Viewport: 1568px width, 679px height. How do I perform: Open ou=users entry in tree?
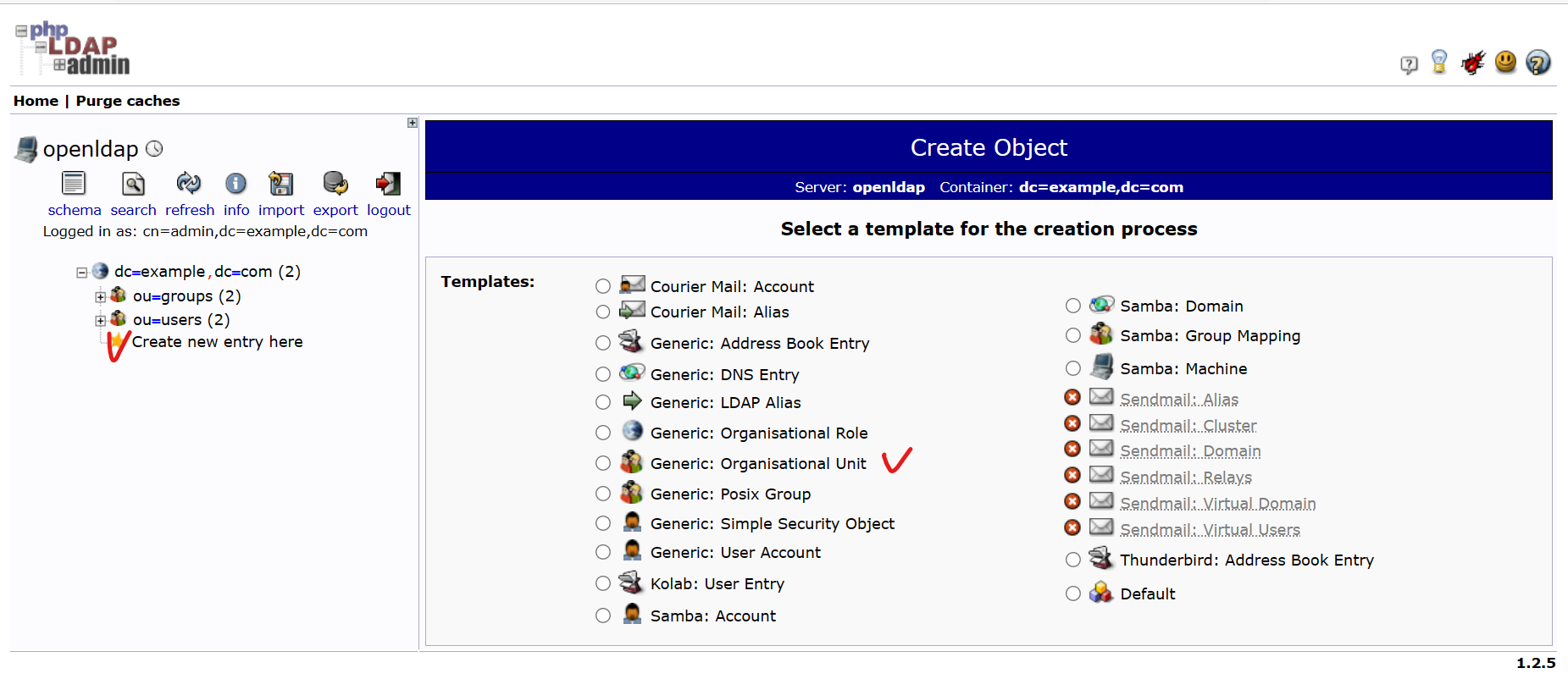181,320
